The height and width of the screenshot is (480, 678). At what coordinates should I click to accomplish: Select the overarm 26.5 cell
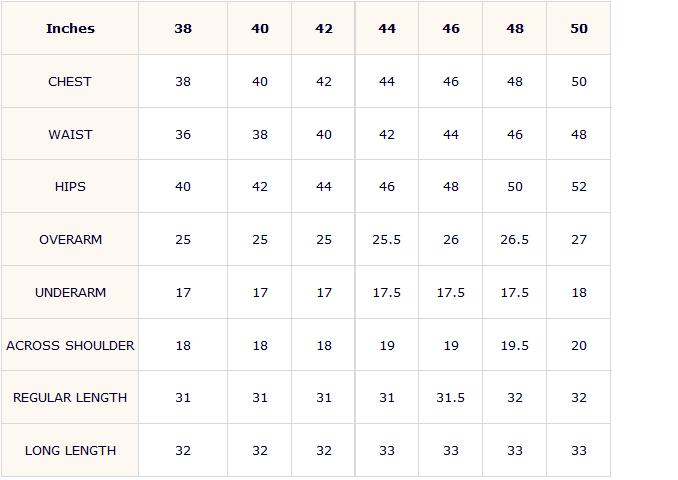point(515,239)
